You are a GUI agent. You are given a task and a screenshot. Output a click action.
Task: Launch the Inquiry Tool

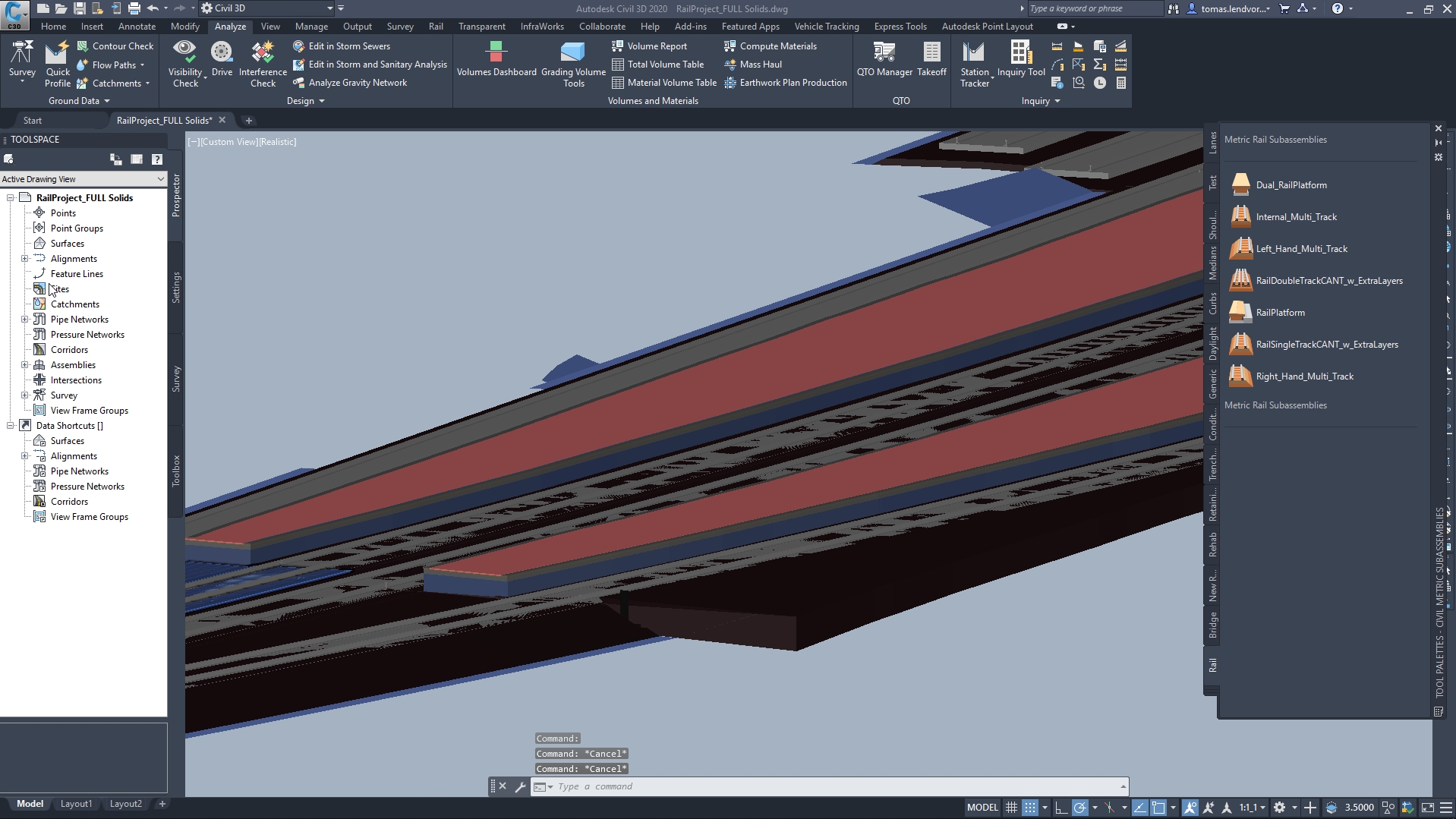pos(1021,59)
